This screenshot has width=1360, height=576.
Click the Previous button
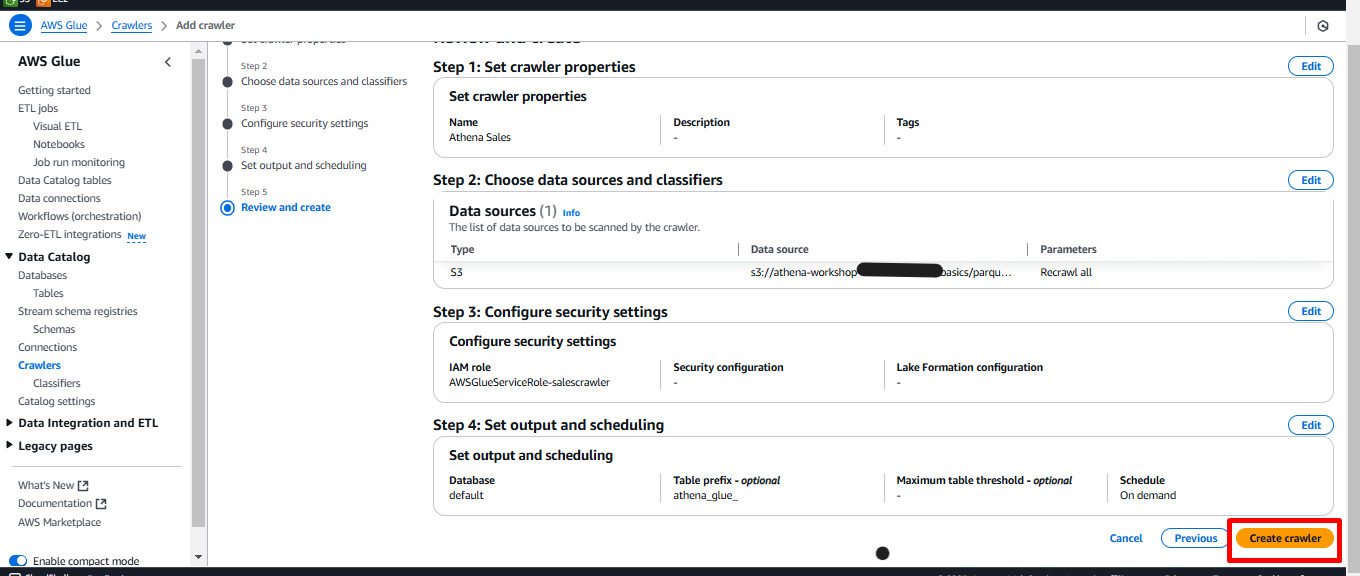pos(1195,538)
